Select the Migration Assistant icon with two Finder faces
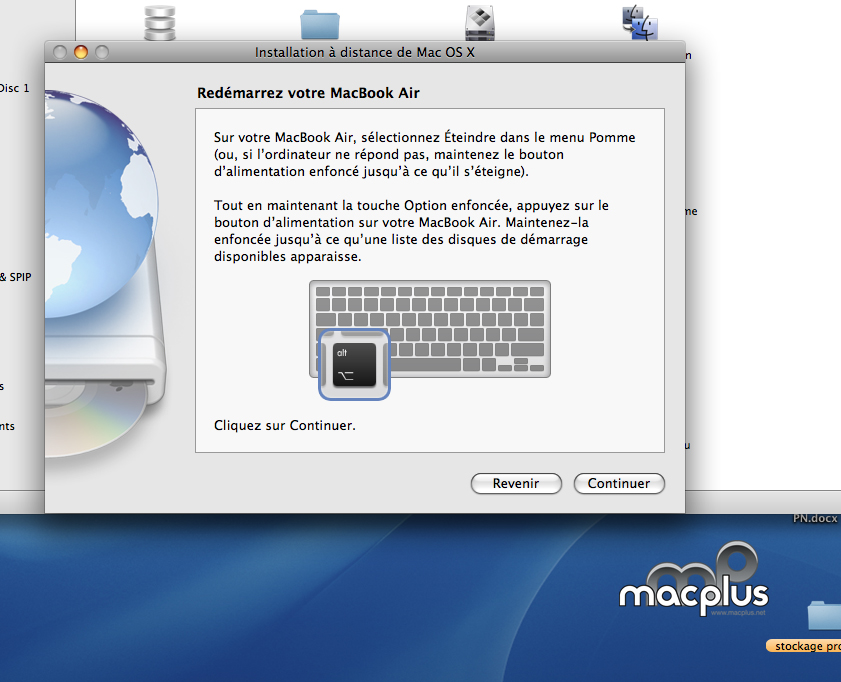 [639, 23]
